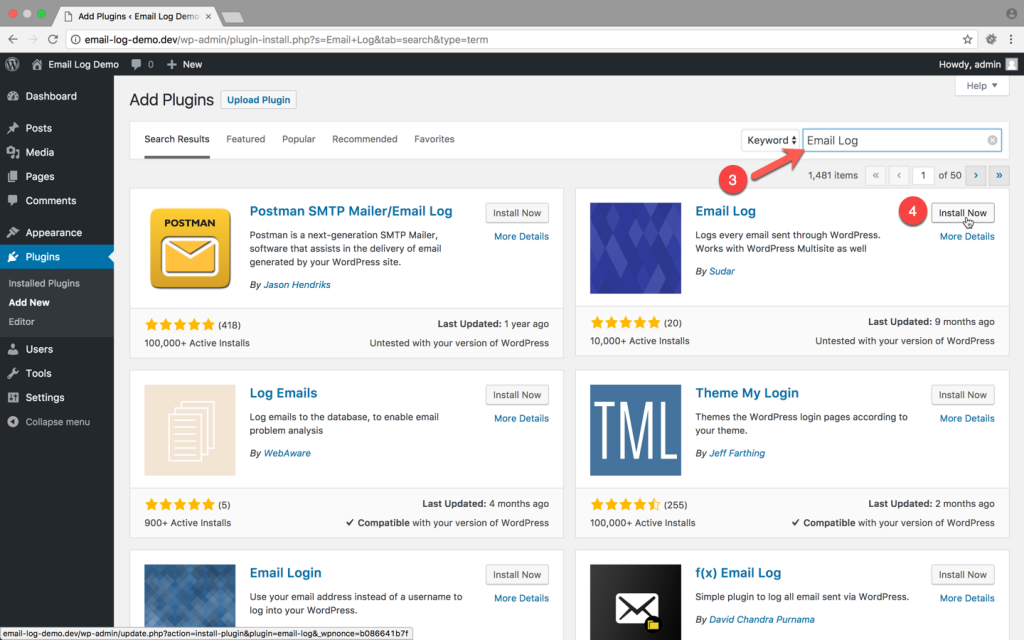Open Installed Plugins submenu item
This screenshot has width=1024, height=640.
click(x=44, y=283)
